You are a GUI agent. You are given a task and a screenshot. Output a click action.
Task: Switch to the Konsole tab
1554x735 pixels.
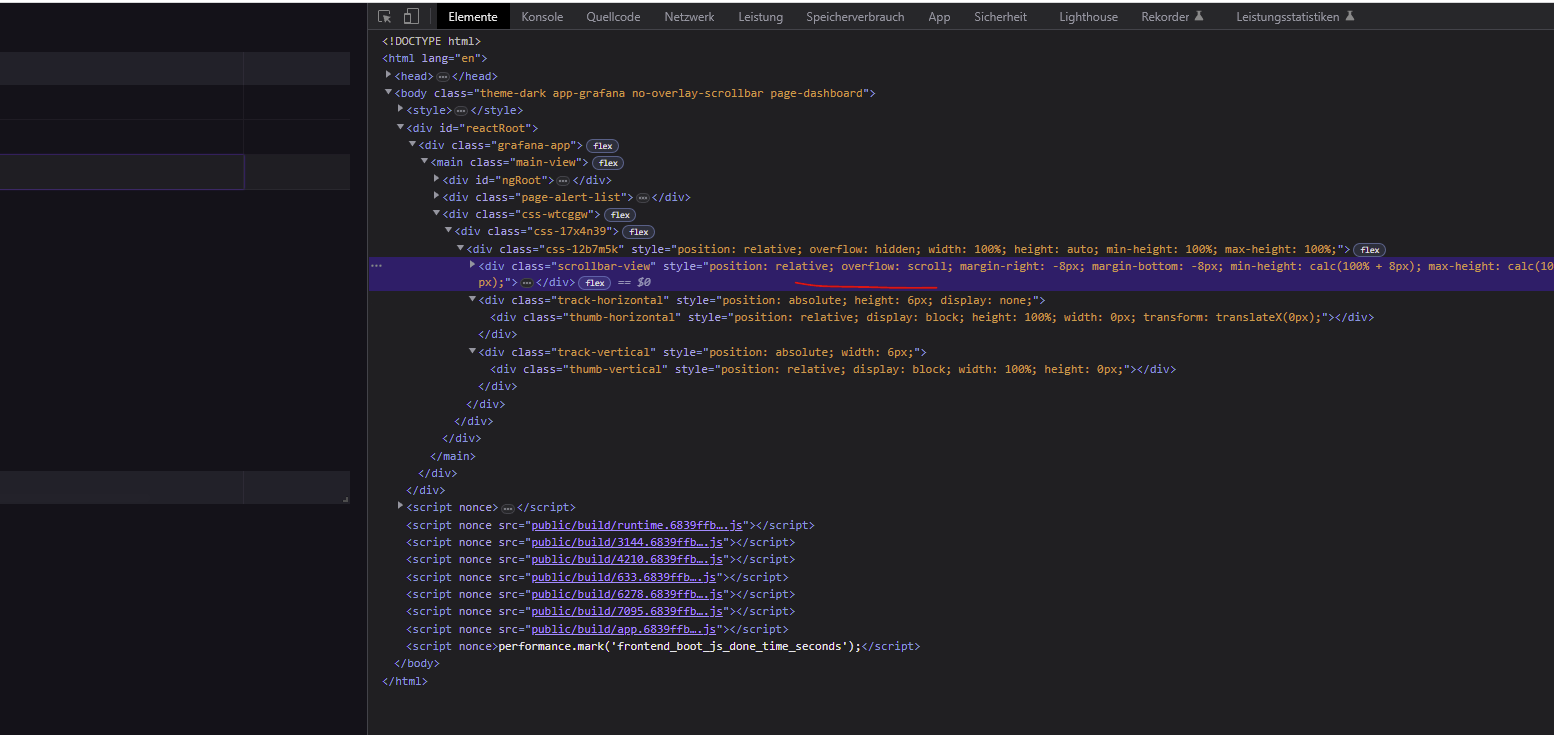(x=542, y=17)
